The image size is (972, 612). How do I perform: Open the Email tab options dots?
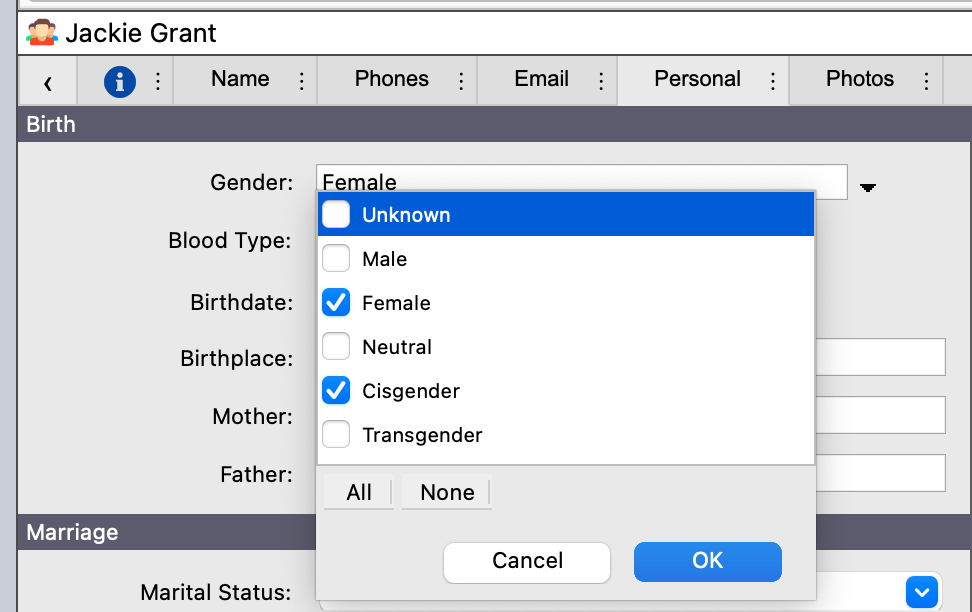click(601, 81)
